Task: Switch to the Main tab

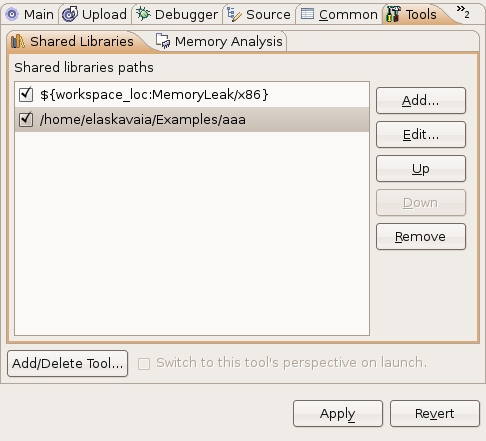Action: [30, 14]
